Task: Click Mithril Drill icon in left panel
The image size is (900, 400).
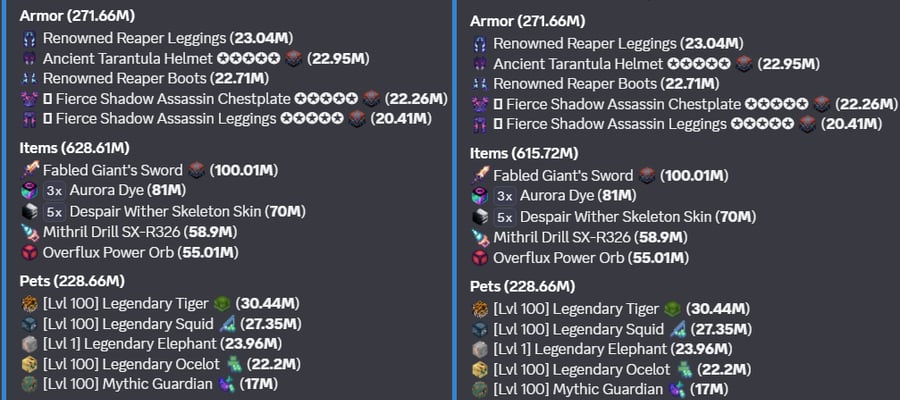Action: (29, 232)
